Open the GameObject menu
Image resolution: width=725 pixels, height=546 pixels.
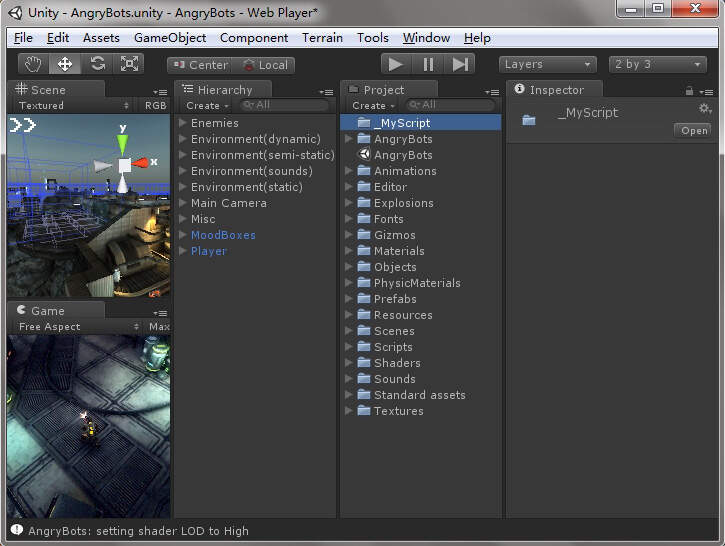(x=170, y=38)
